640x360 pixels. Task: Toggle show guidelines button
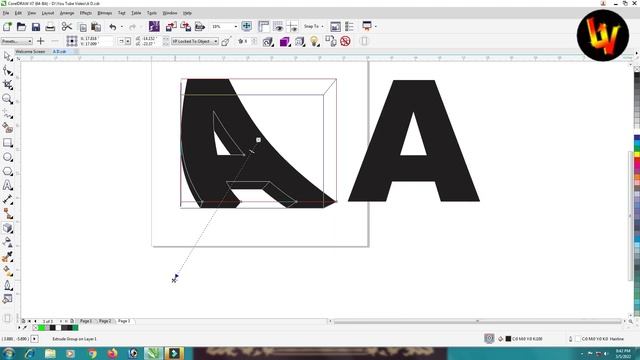(x=292, y=27)
